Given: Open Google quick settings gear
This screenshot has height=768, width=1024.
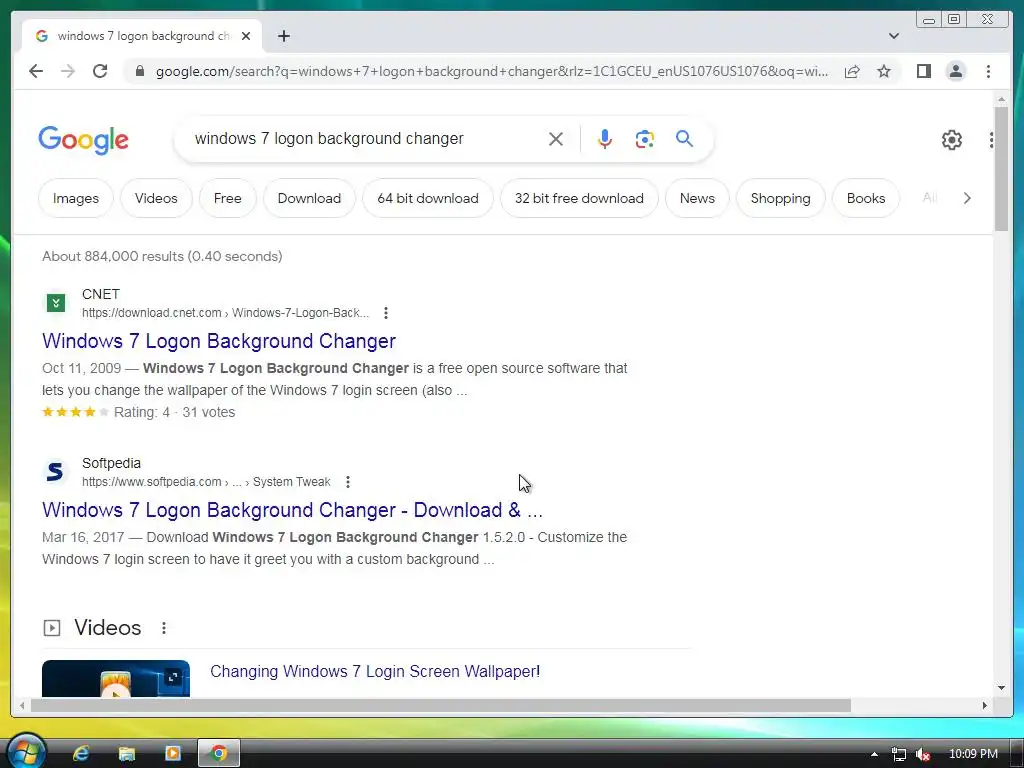Looking at the screenshot, I should (952, 140).
